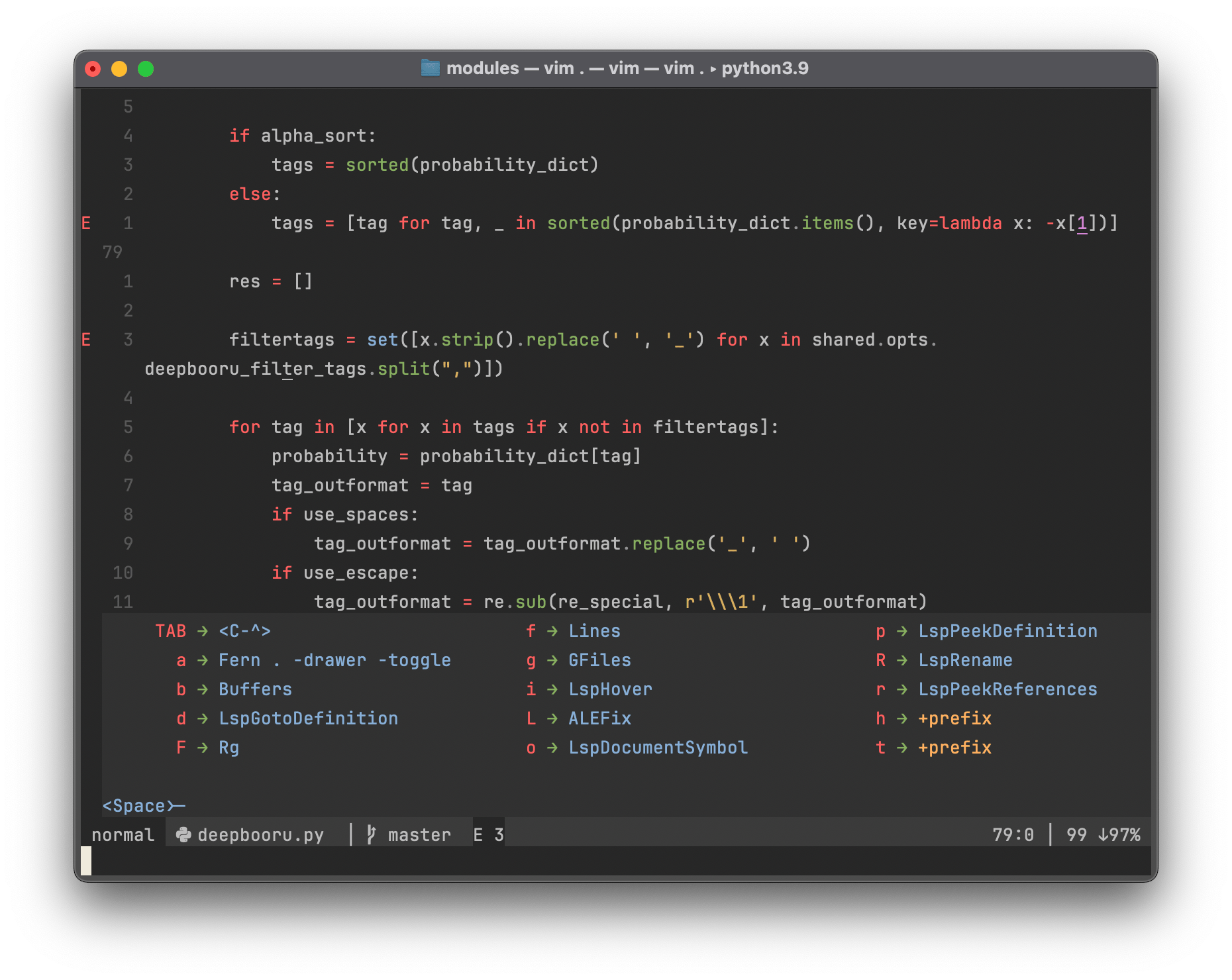Click the green zoom window button
1232x980 pixels.
pyautogui.click(x=146, y=69)
